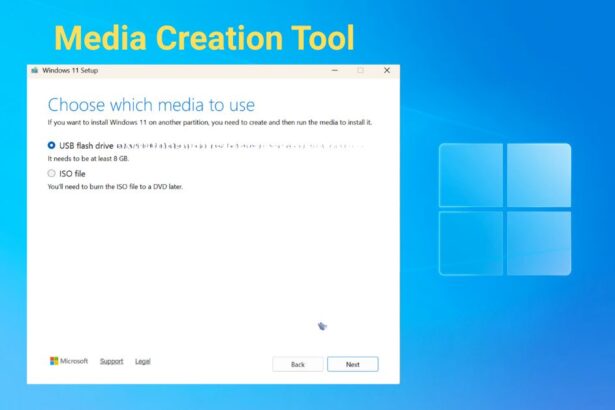Go back with the Back button
The image size is (615, 410).
pos(298,364)
